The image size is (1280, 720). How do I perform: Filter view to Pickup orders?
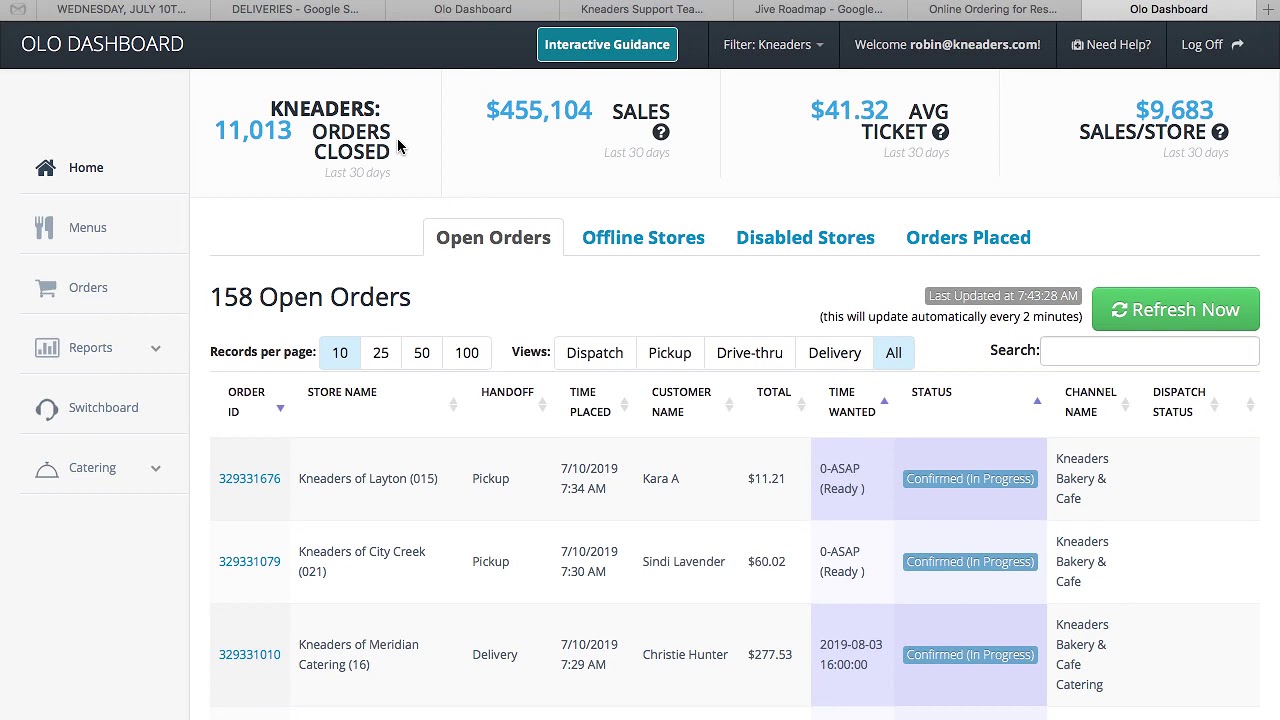[x=670, y=353]
